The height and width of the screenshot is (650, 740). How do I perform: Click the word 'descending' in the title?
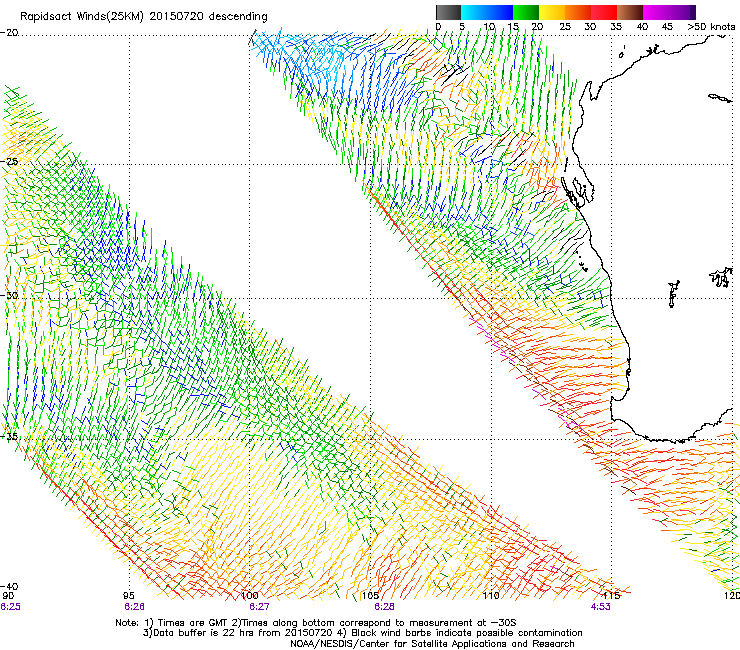(238, 17)
